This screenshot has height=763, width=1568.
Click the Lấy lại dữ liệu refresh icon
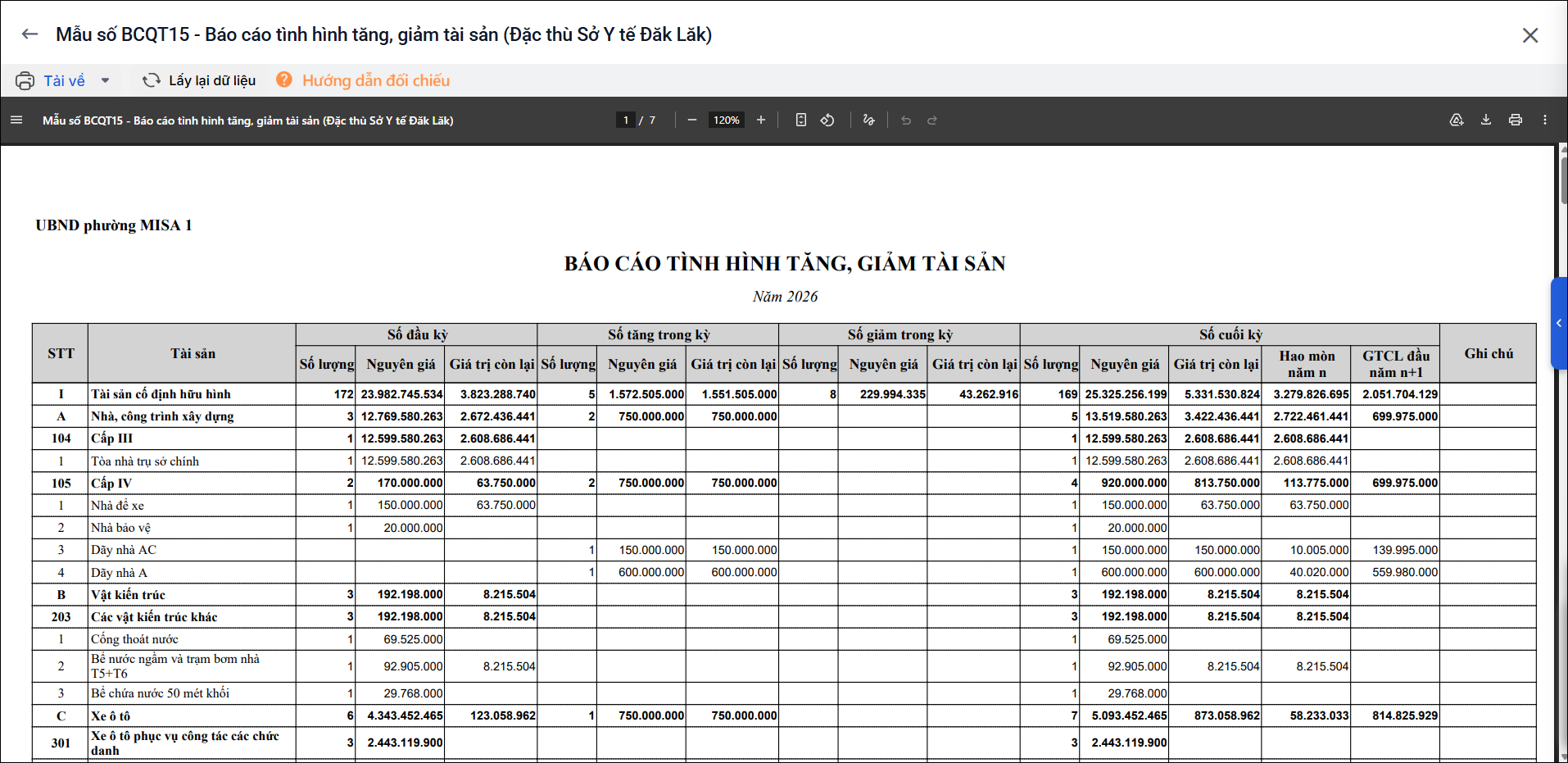[x=152, y=80]
